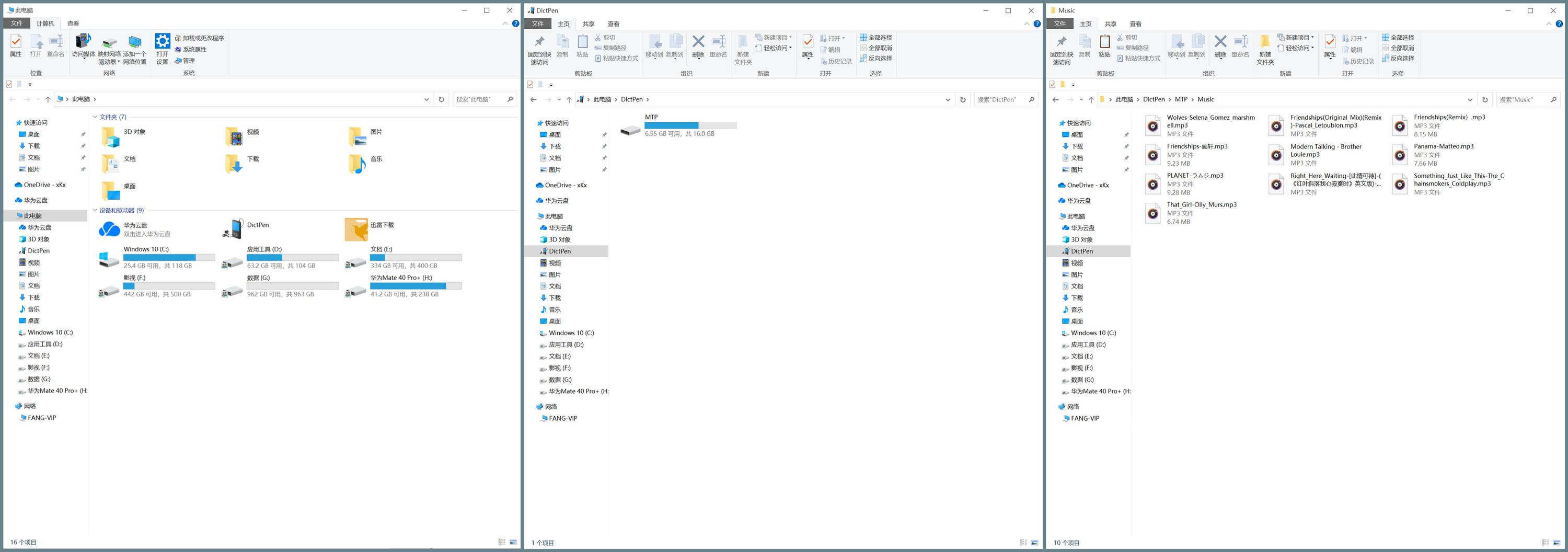The image size is (1568, 552).
Task: Click 访问媒体 icon in 此电脑 window ribbon
Action: 84,45
